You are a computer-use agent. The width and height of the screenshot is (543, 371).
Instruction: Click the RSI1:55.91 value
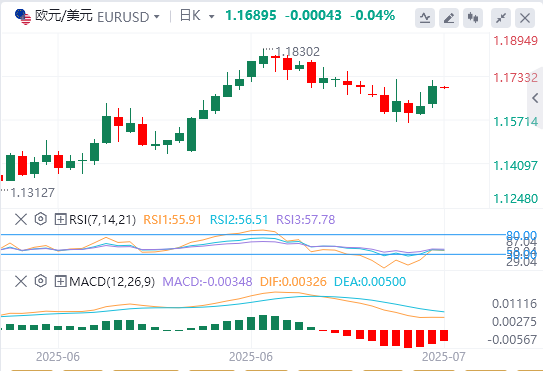click(x=172, y=220)
